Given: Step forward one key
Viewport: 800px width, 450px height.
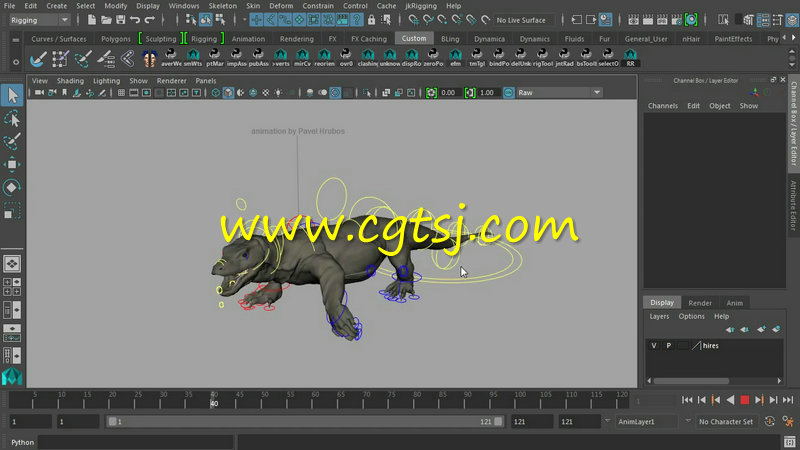Looking at the screenshot, I should tap(759, 400).
